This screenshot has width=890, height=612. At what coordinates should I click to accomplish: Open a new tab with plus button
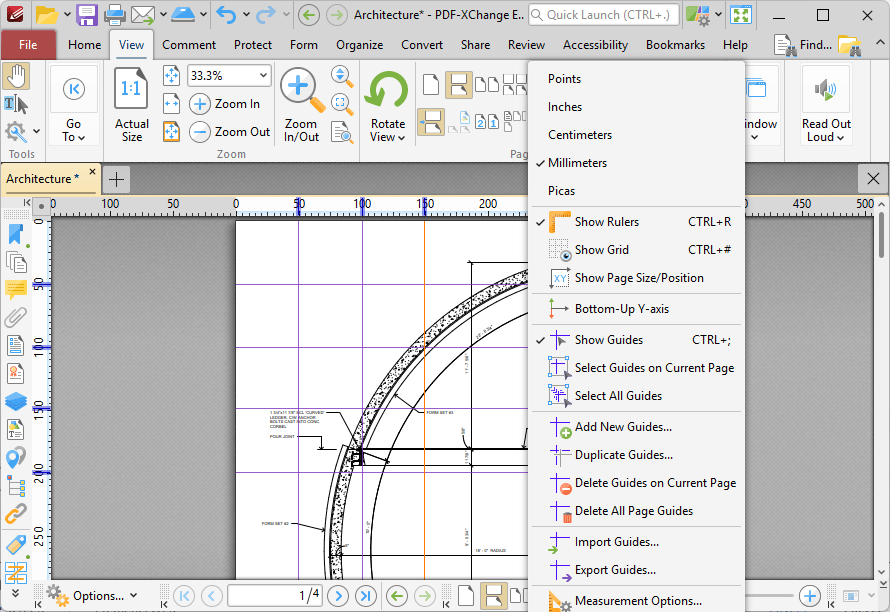[x=116, y=179]
